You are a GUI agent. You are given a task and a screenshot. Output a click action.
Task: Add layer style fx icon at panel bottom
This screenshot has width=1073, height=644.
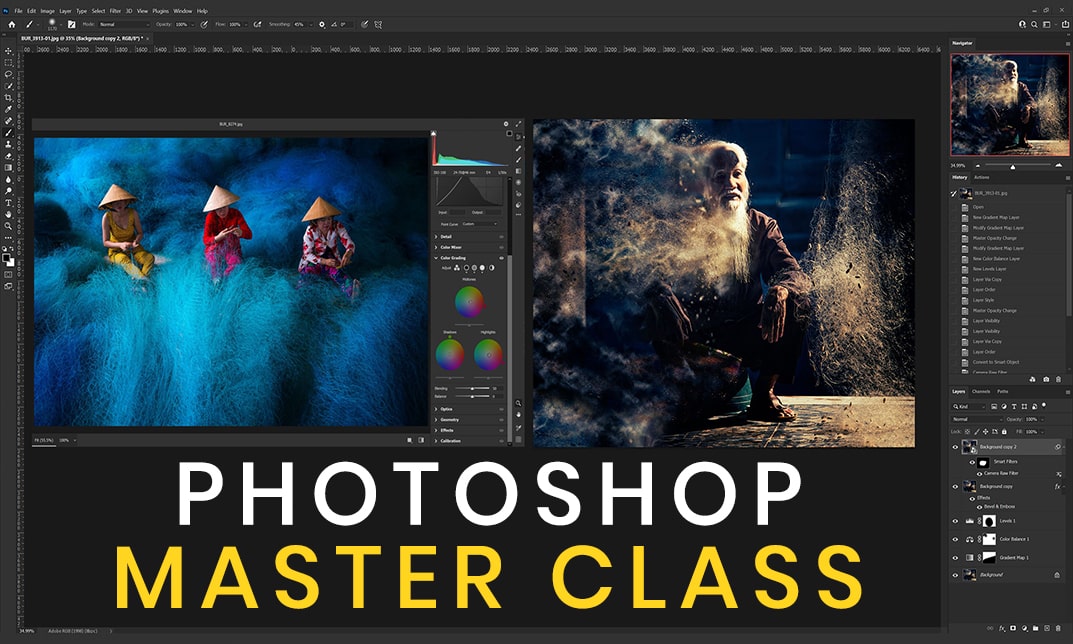tap(1002, 628)
